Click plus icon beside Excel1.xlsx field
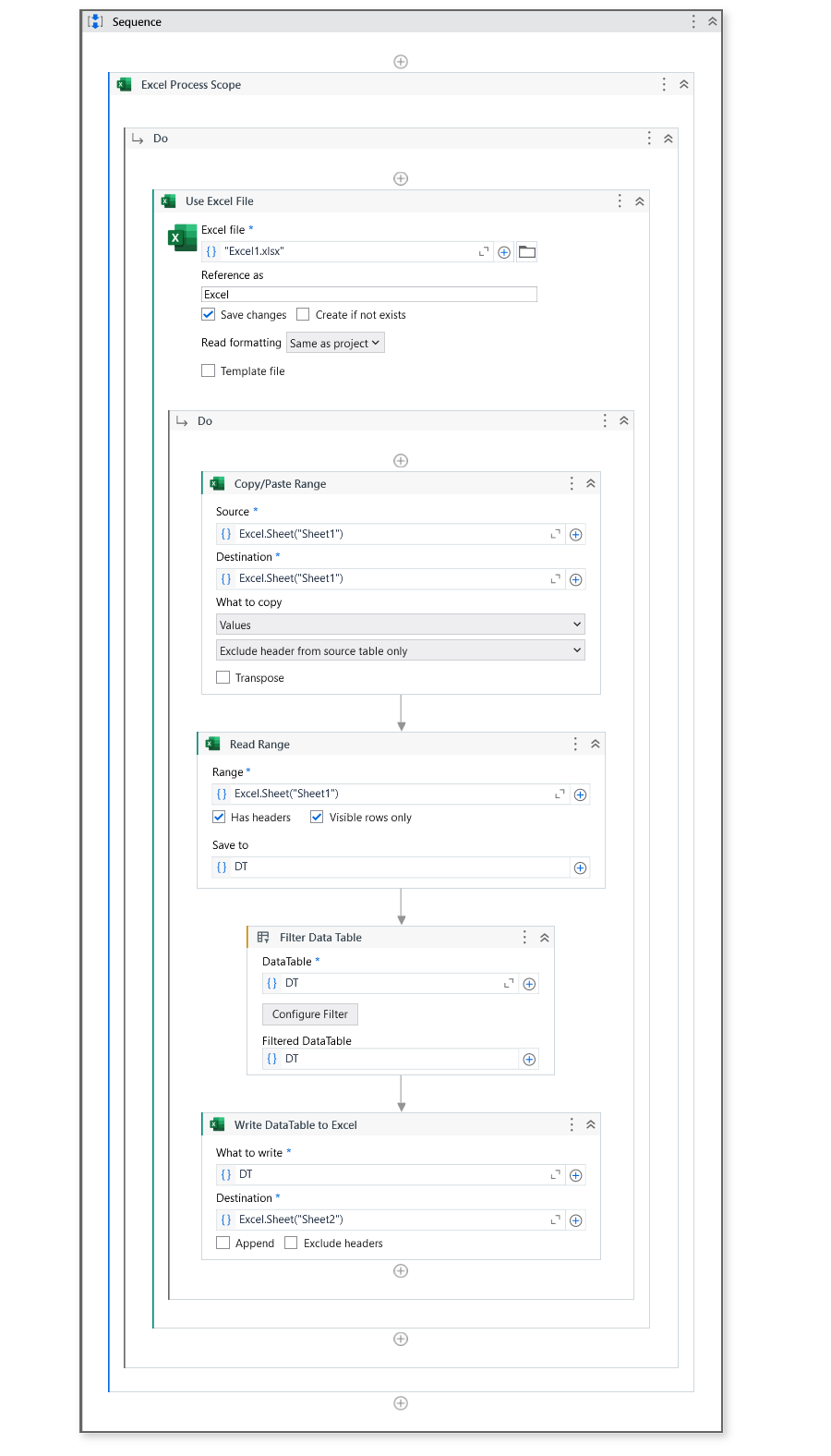831x1456 pixels. pyautogui.click(x=504, y=252)
